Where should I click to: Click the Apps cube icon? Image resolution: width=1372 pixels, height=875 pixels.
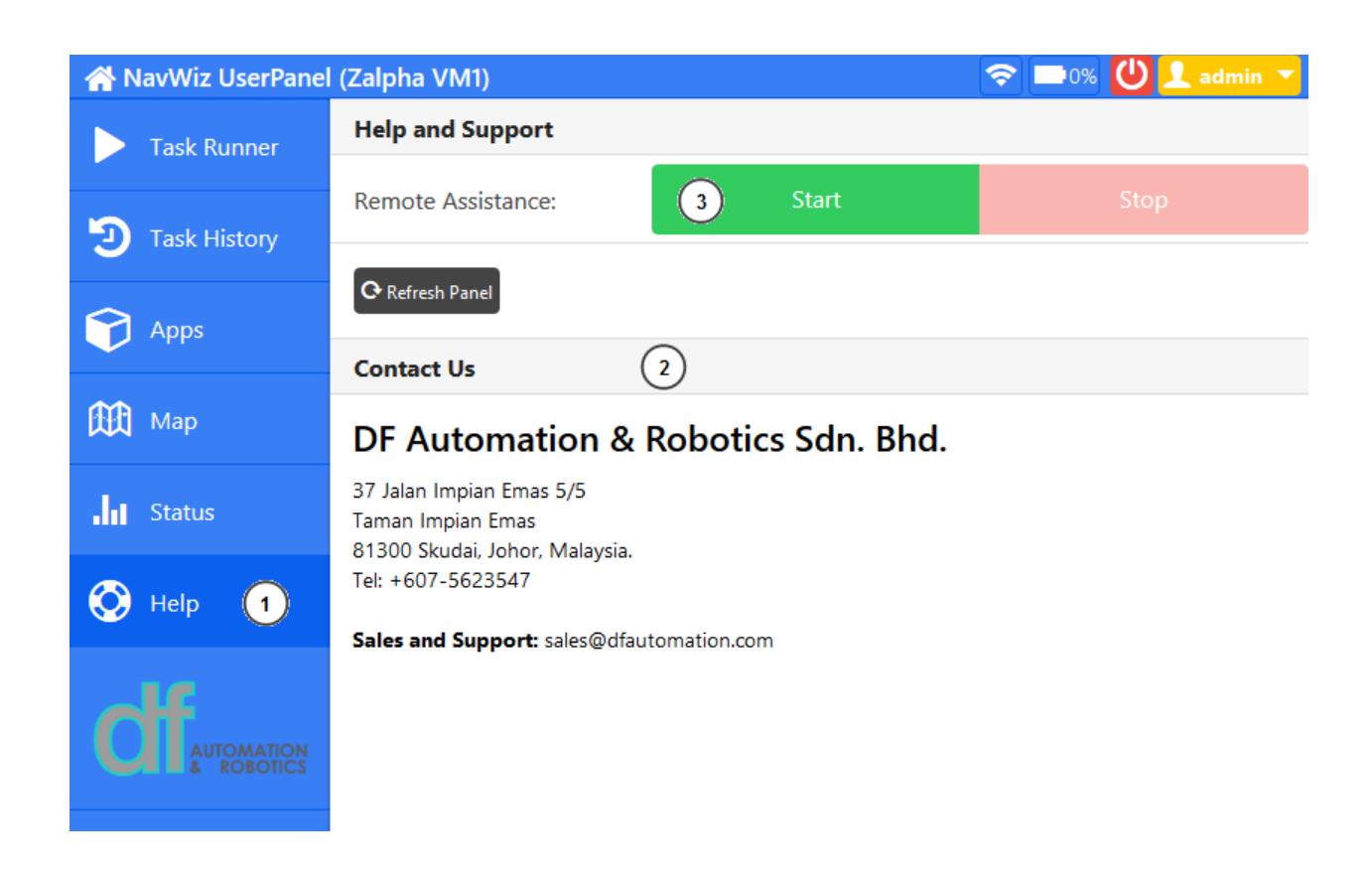108,330
